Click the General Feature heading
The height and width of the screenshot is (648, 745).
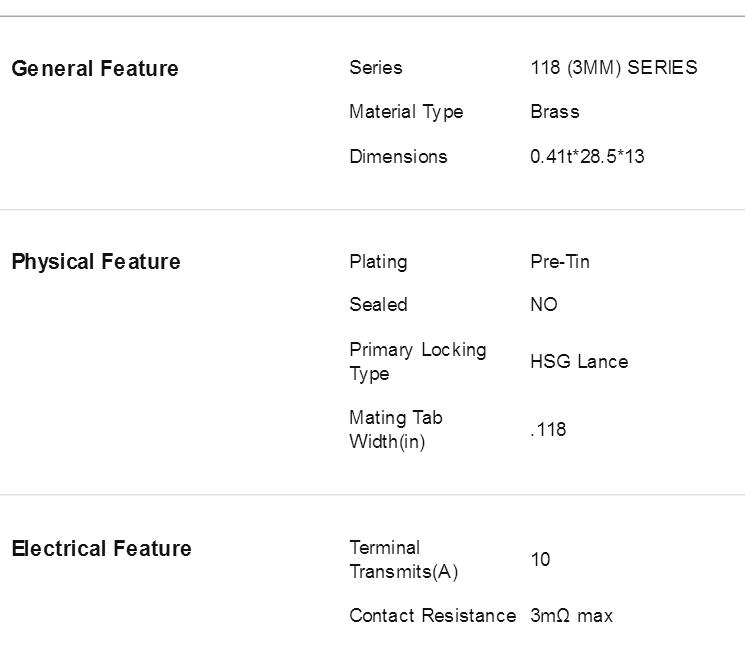pos(95,68)
